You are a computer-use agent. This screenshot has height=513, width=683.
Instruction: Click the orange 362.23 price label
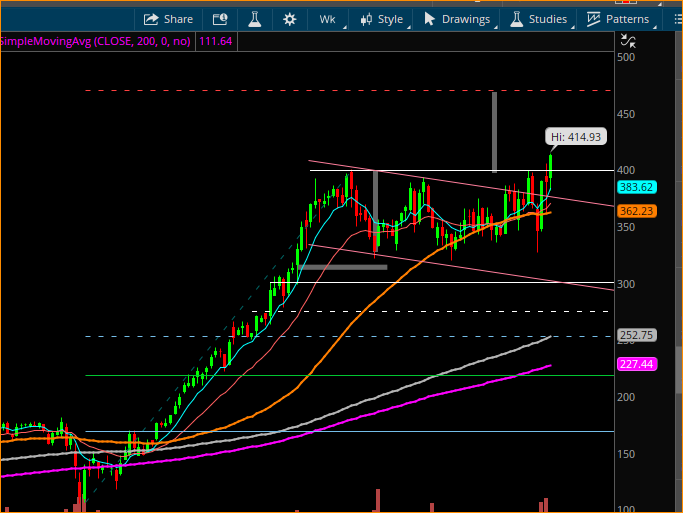tap(637, 211)
